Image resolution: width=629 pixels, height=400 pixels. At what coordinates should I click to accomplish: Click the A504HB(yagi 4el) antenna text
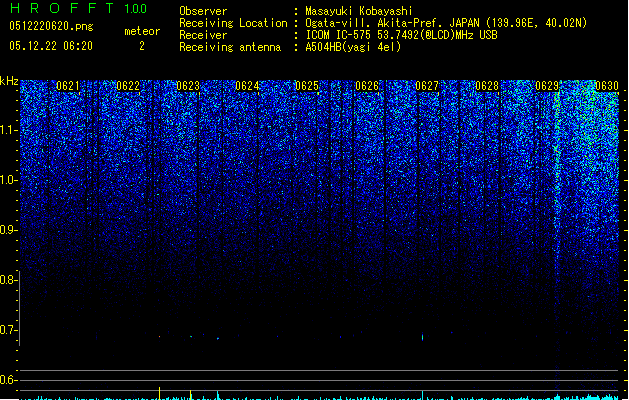click(x=353, y=47)
